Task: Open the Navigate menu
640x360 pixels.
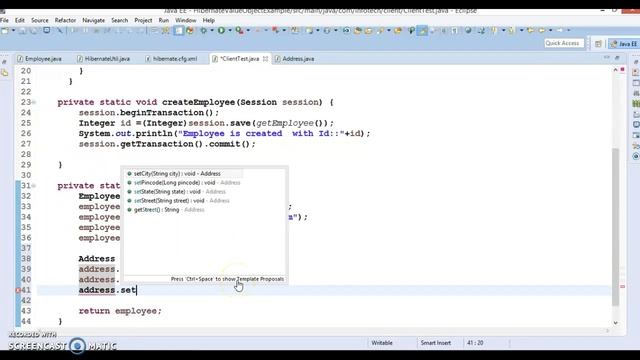Action: [93, 20]
